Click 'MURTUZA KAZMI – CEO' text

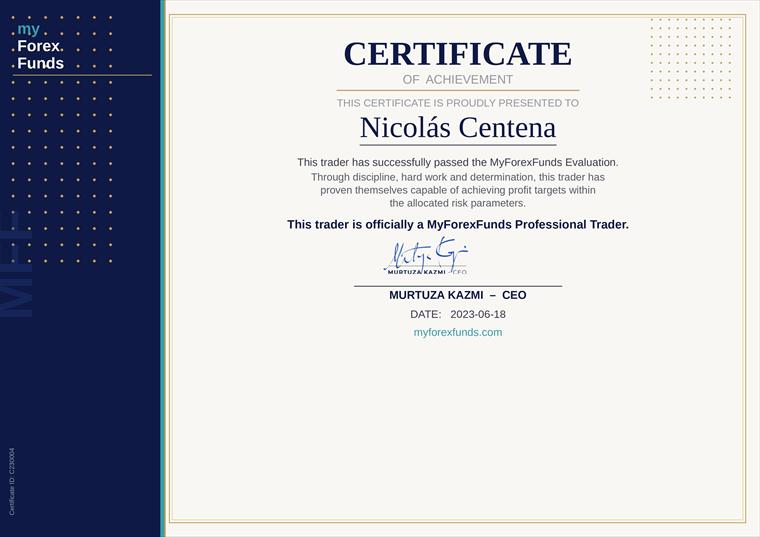click(x=458, y=295)
